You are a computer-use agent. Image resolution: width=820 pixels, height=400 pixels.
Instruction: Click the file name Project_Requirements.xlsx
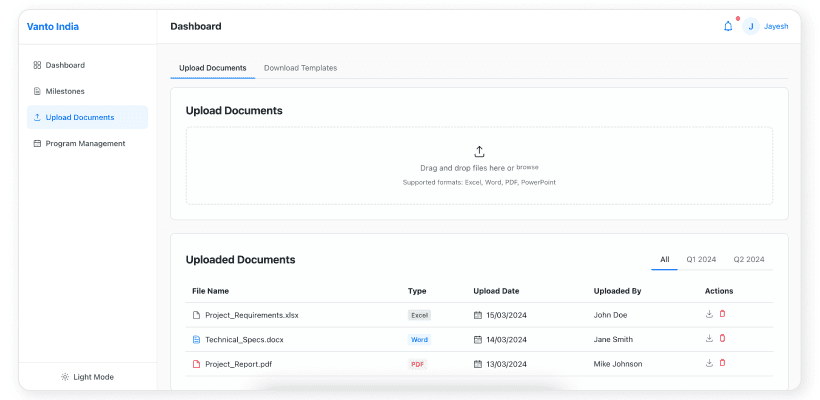click(252, 315)
